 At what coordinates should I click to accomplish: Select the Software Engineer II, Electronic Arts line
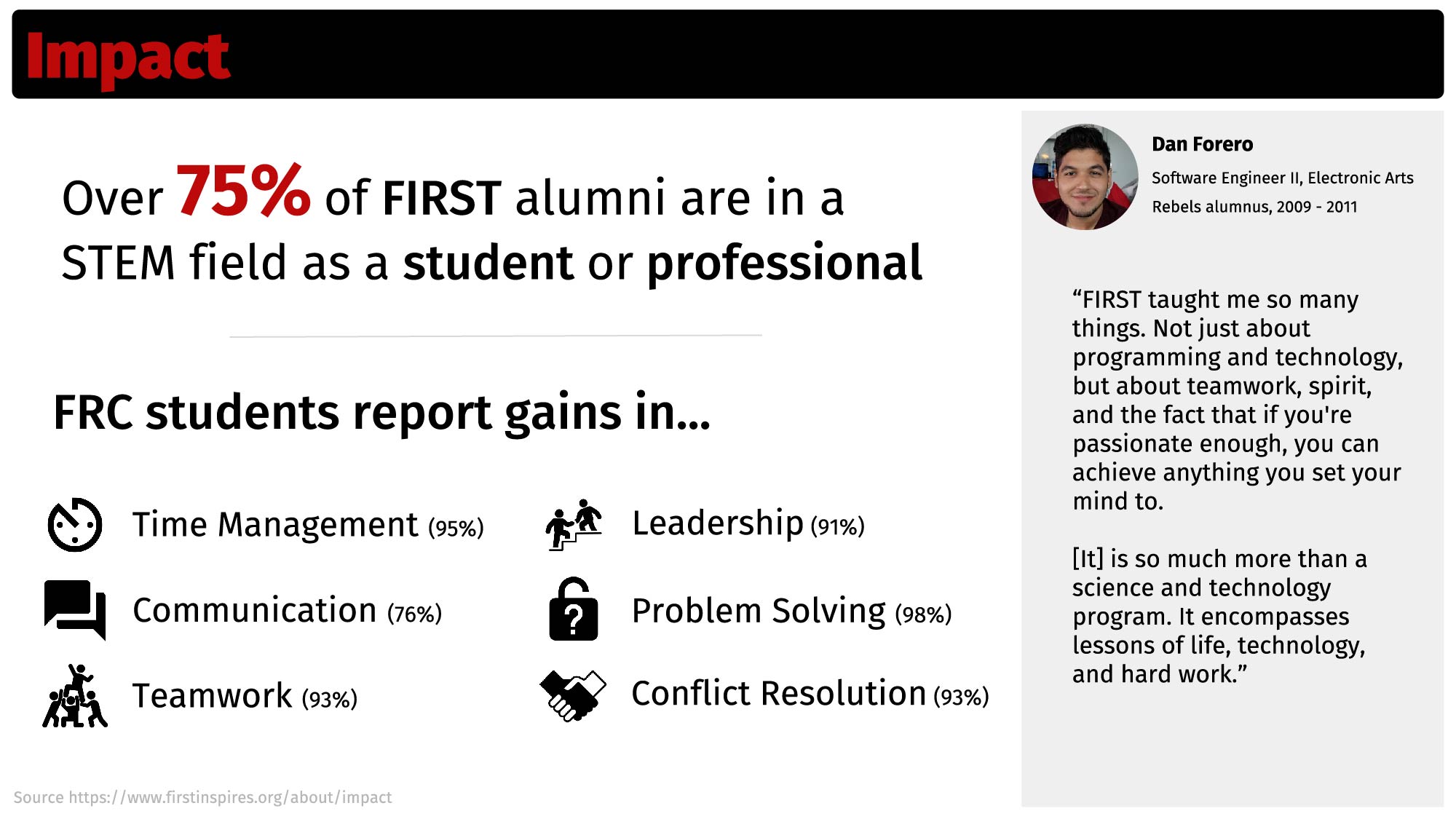(x=1282, y=178)
